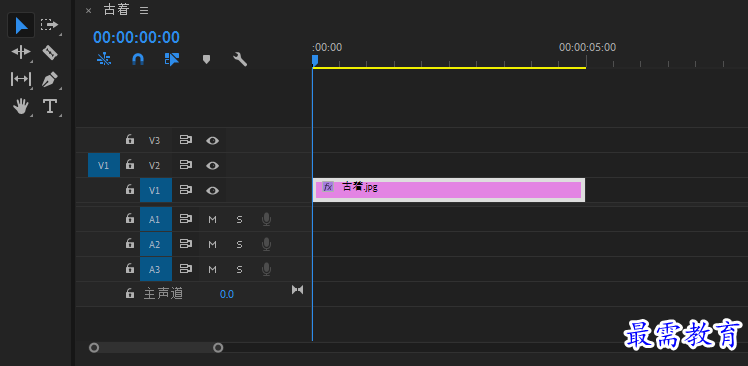
Task: Target the V2 track header
Action: (x=154, y=166)
